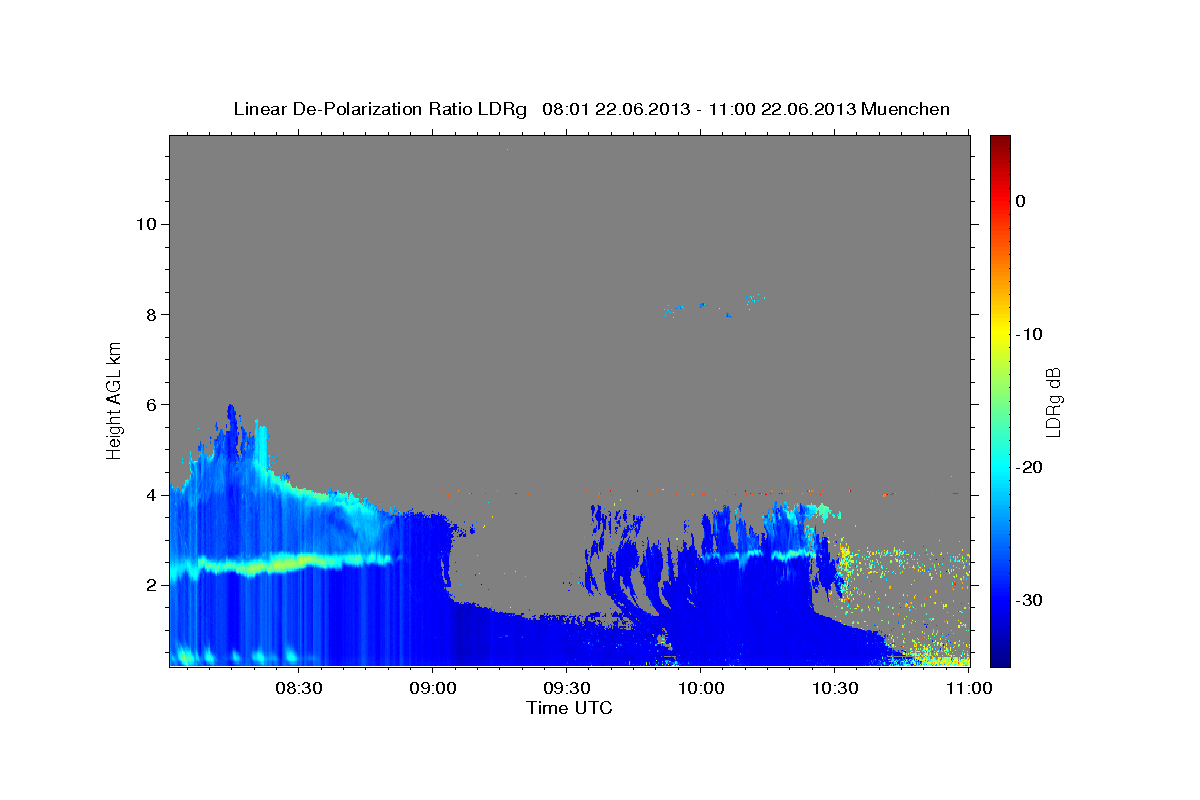Image resolution: width=1200 pixels, height=800 pixels.
Task: Click the cloud top peak near 6 km
Action: (x=231, y=410)
